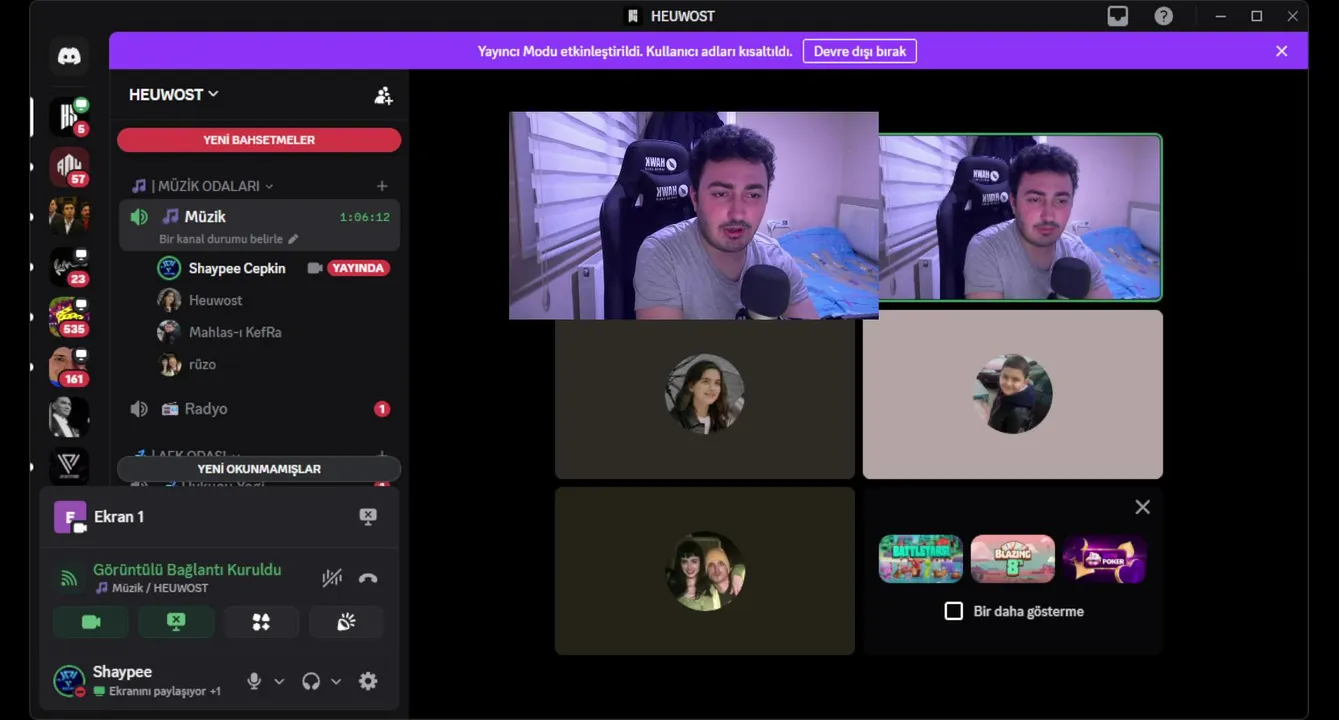Select the server icon with 23 badge
The width and height of the screenshot is (1339, 720).
click(x=69, y=267)
